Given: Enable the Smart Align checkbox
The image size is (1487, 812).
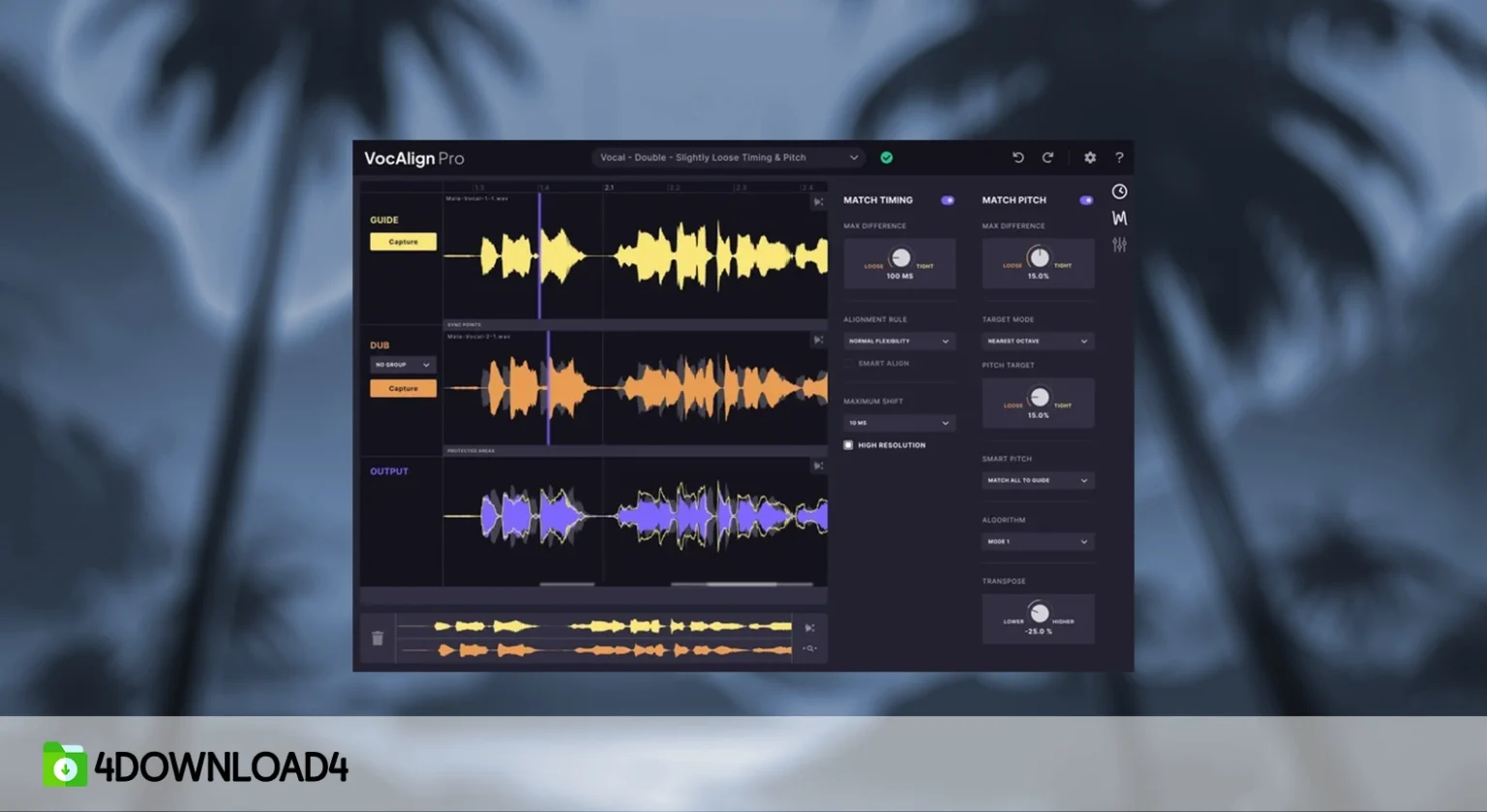Looking at the screenshot, I should point(849,363).
